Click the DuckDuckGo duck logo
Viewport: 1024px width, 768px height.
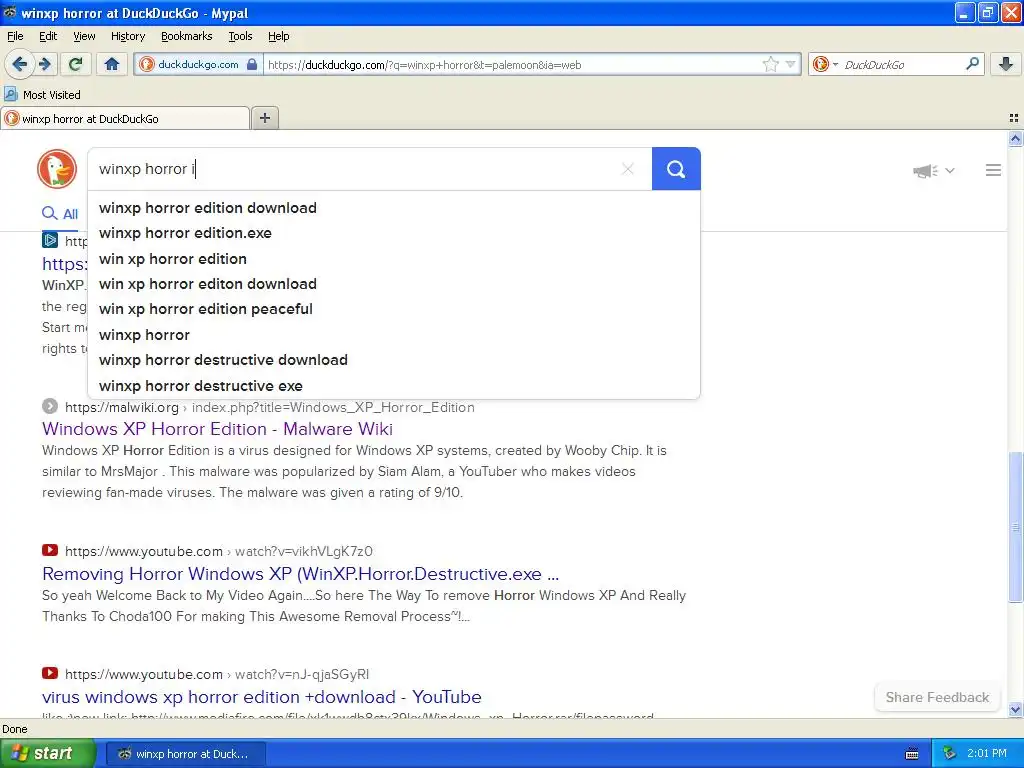[57, 168]
